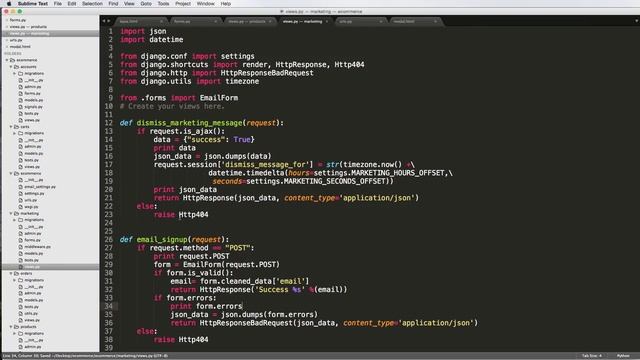The image size is (640, 360).
Task: Switch to the forms.py editor tab
Action: coord(194,21)
